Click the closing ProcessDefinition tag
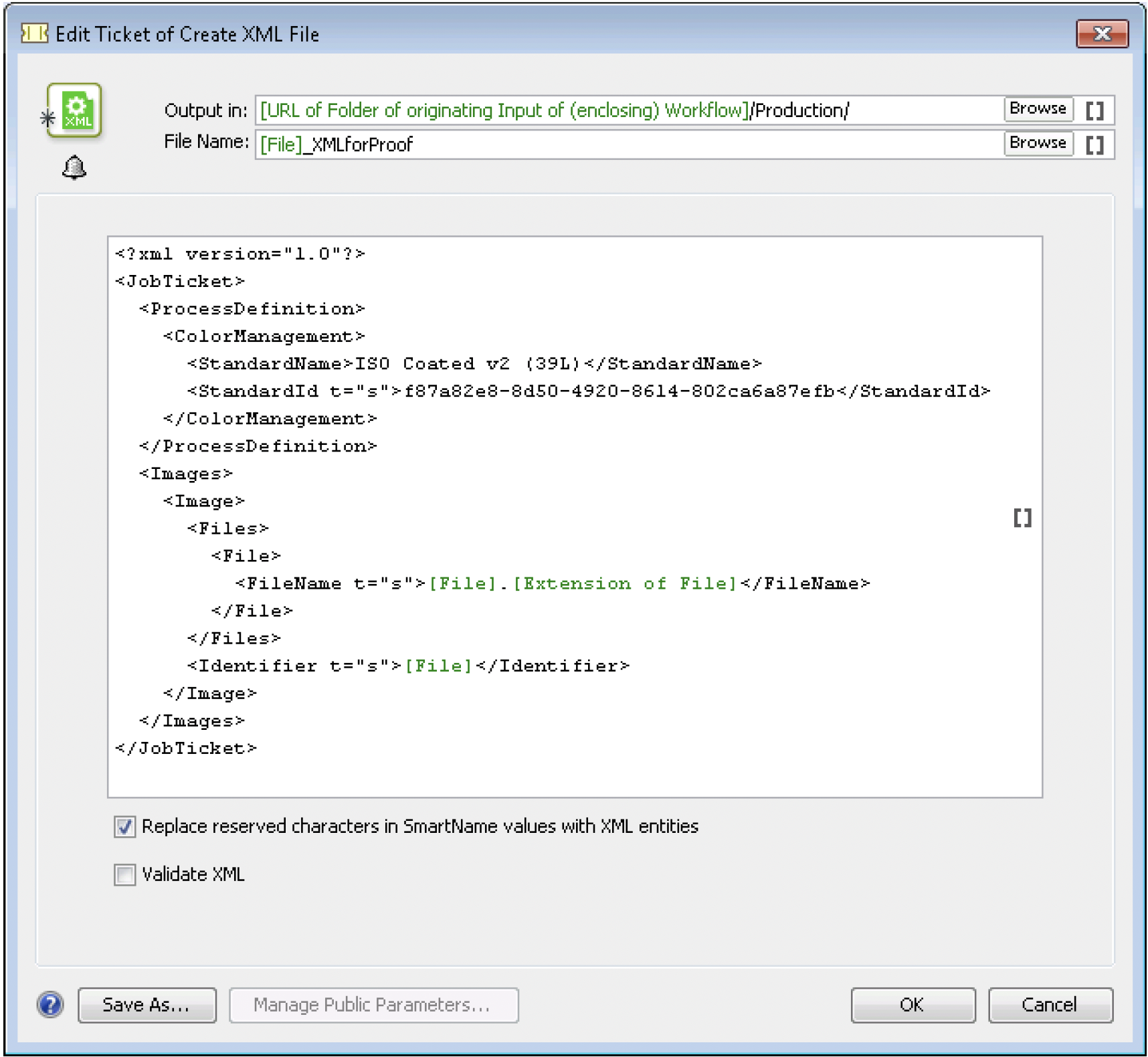Viewport: 1148px width, 1057px height. [258, 446]
